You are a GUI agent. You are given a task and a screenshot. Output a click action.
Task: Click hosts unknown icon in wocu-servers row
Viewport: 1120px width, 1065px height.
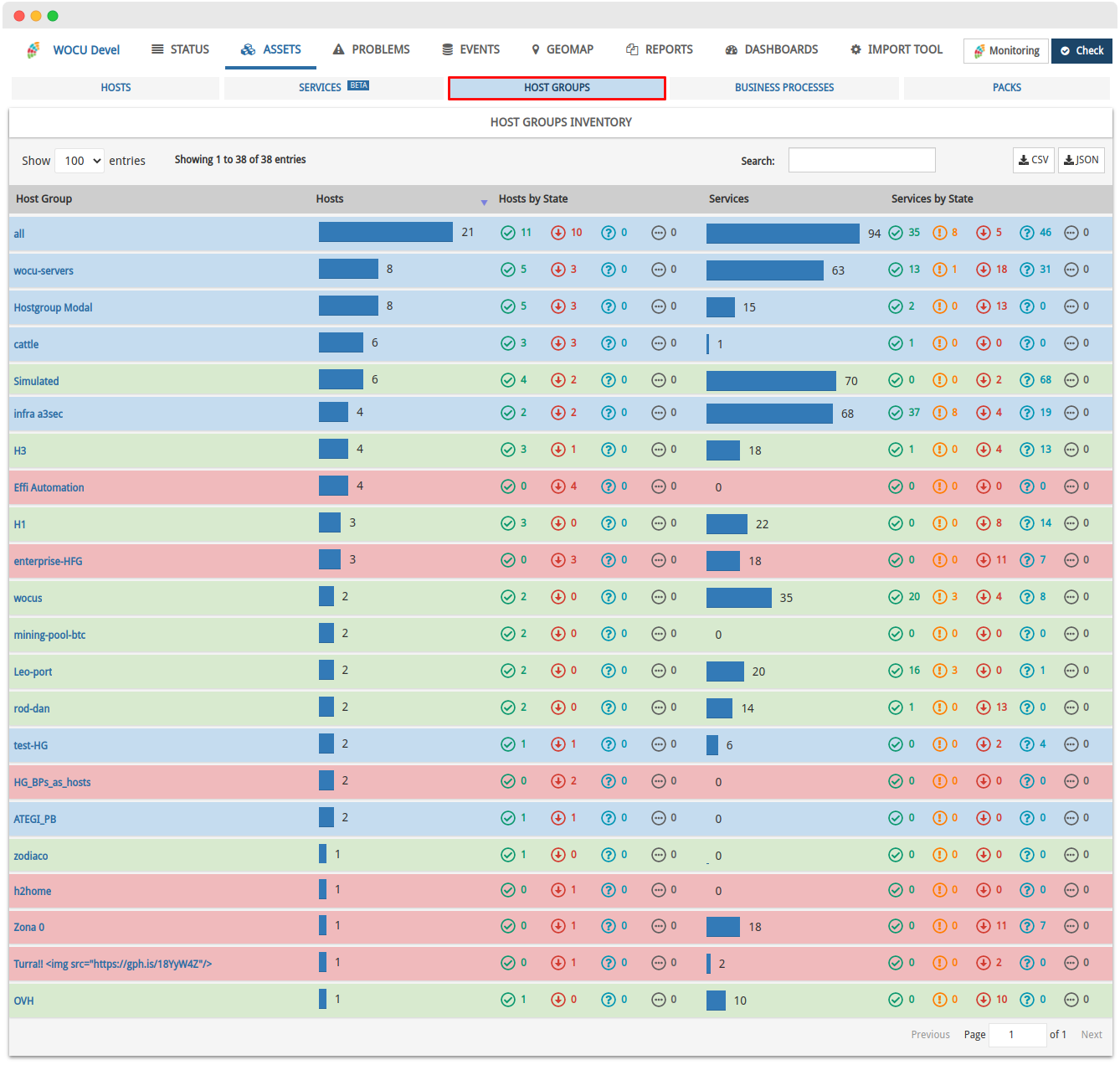tap(609, 270)
